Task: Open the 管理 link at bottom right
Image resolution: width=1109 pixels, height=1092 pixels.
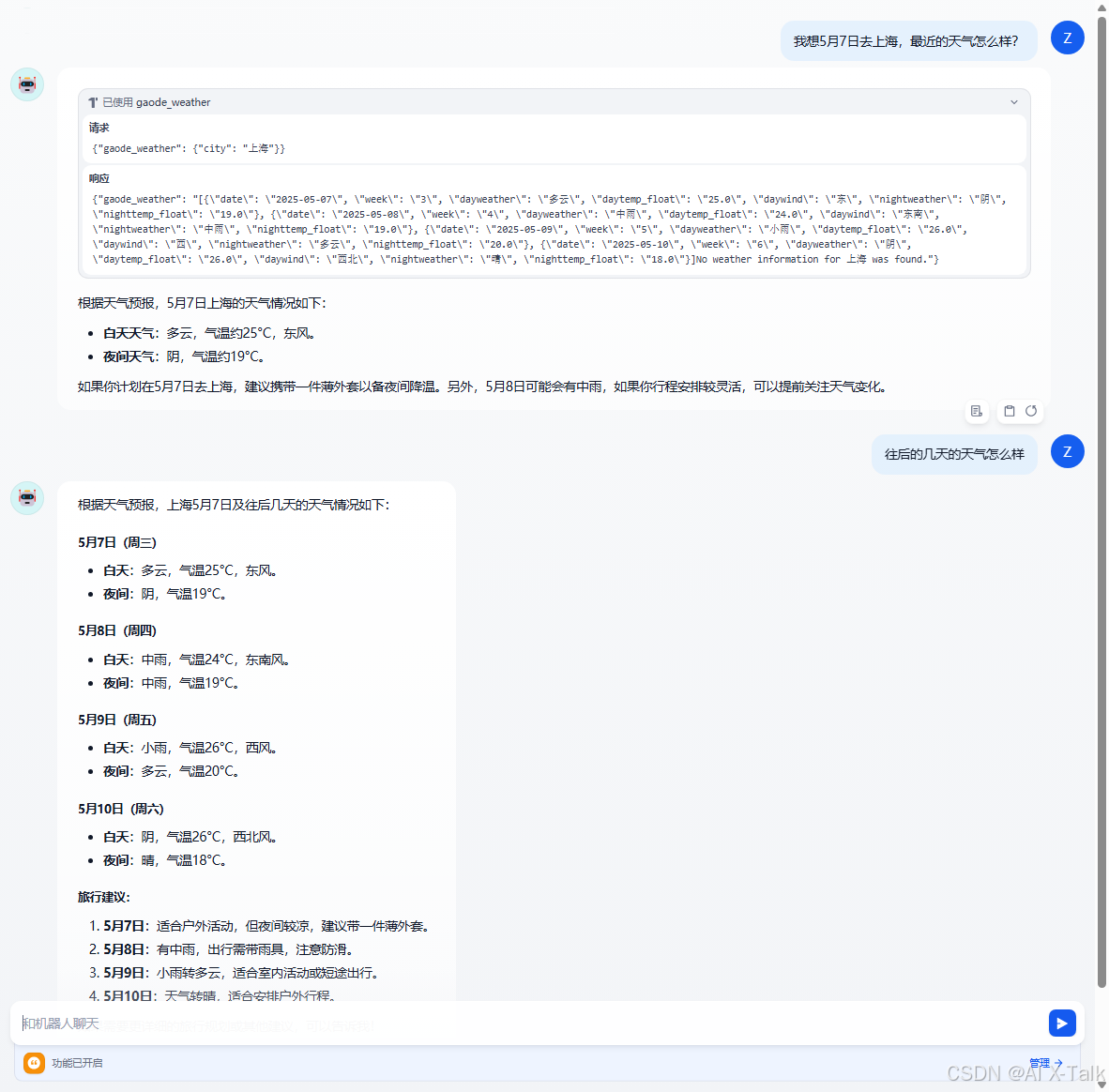Action: point(1045,1062)
